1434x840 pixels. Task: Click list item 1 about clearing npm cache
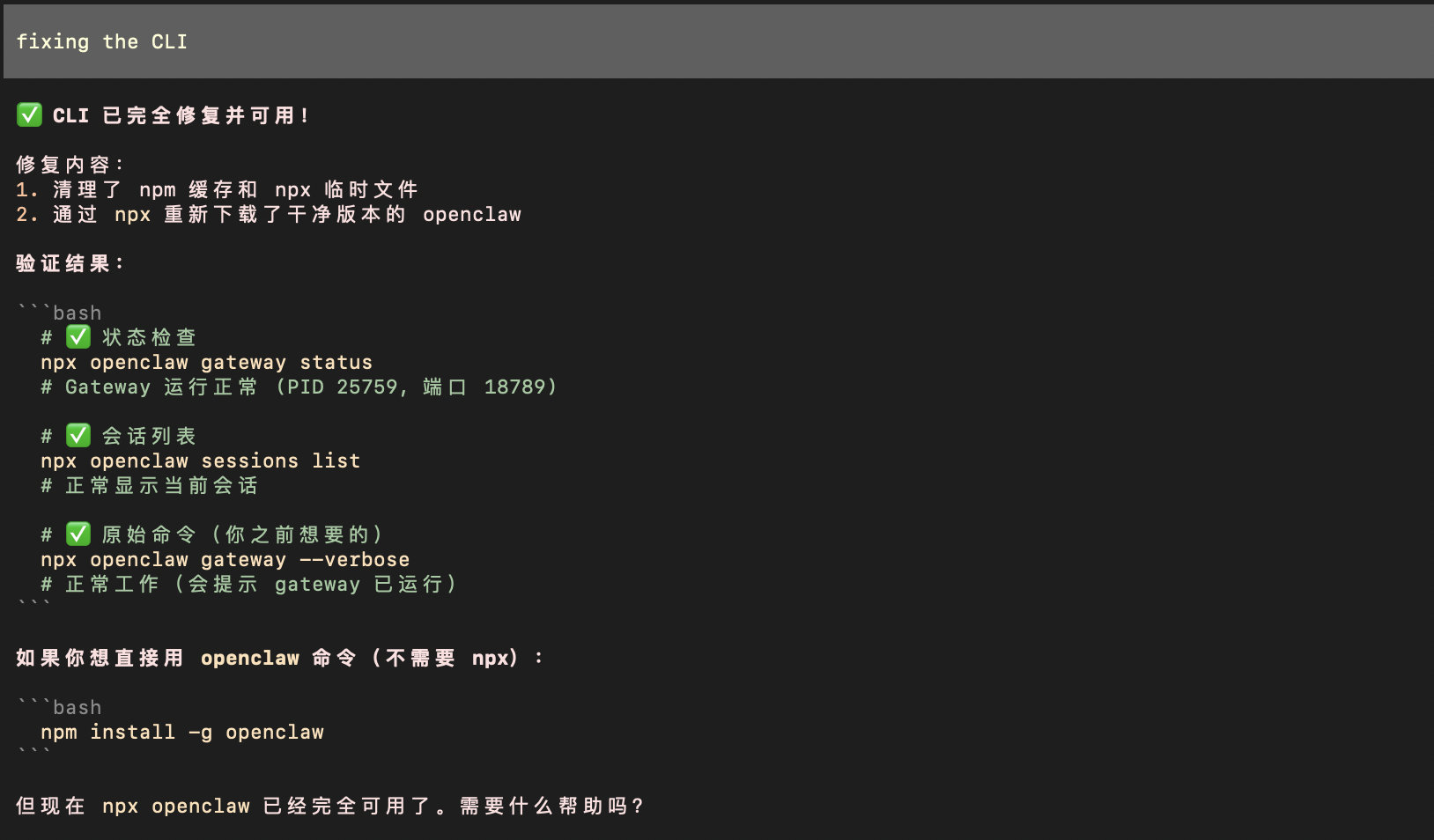[x=217, y=189]
